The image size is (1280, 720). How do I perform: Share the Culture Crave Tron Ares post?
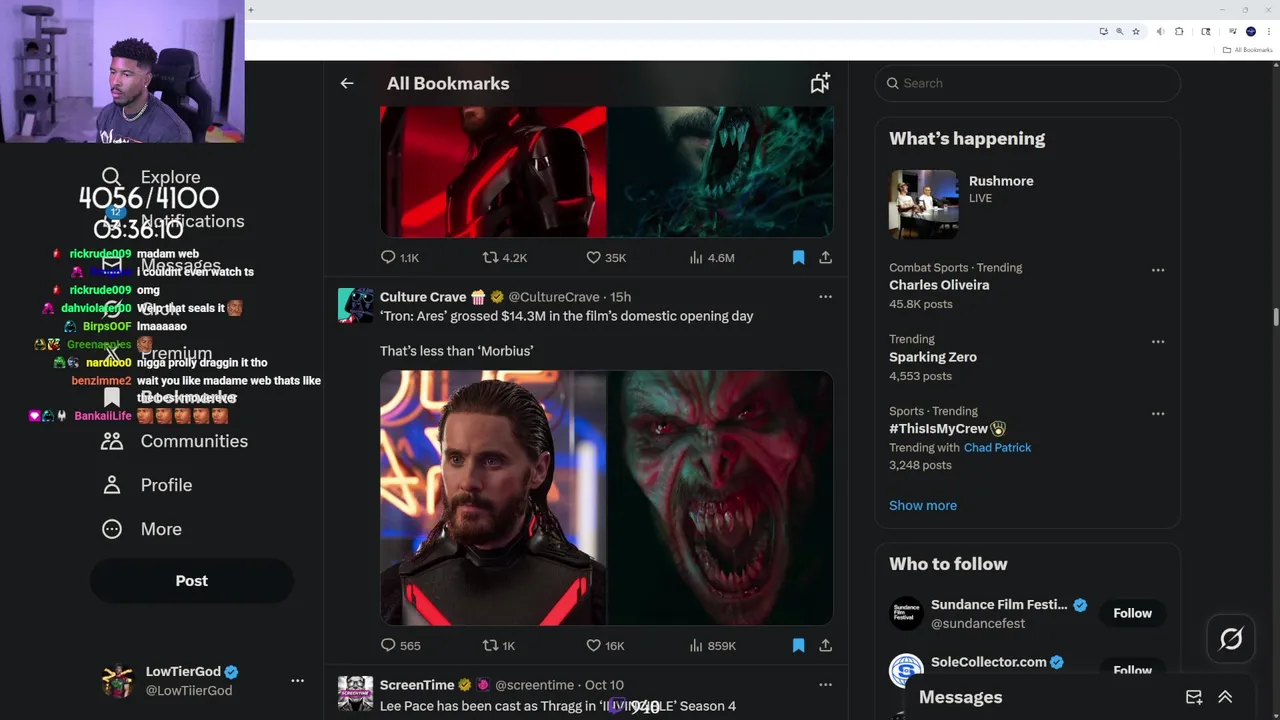(825, 646)
